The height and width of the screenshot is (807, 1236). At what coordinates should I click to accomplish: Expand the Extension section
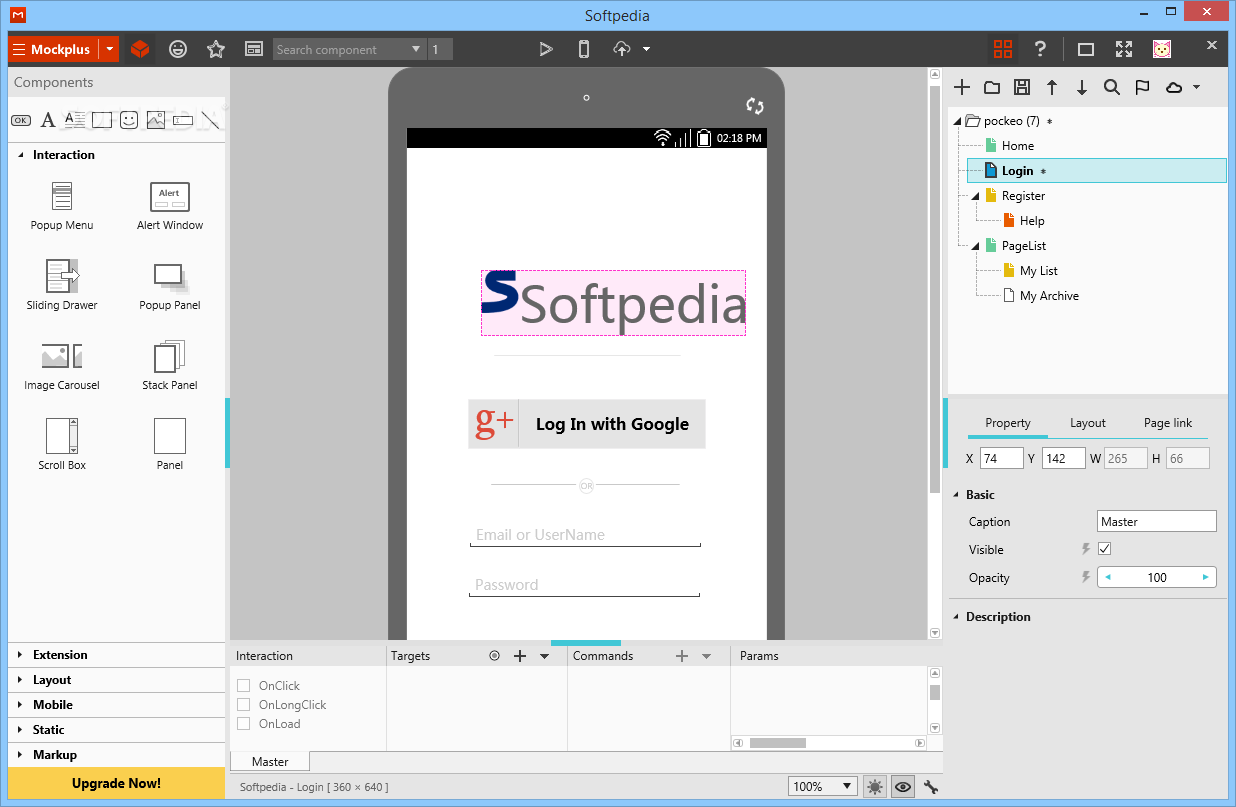click(117, 655)
